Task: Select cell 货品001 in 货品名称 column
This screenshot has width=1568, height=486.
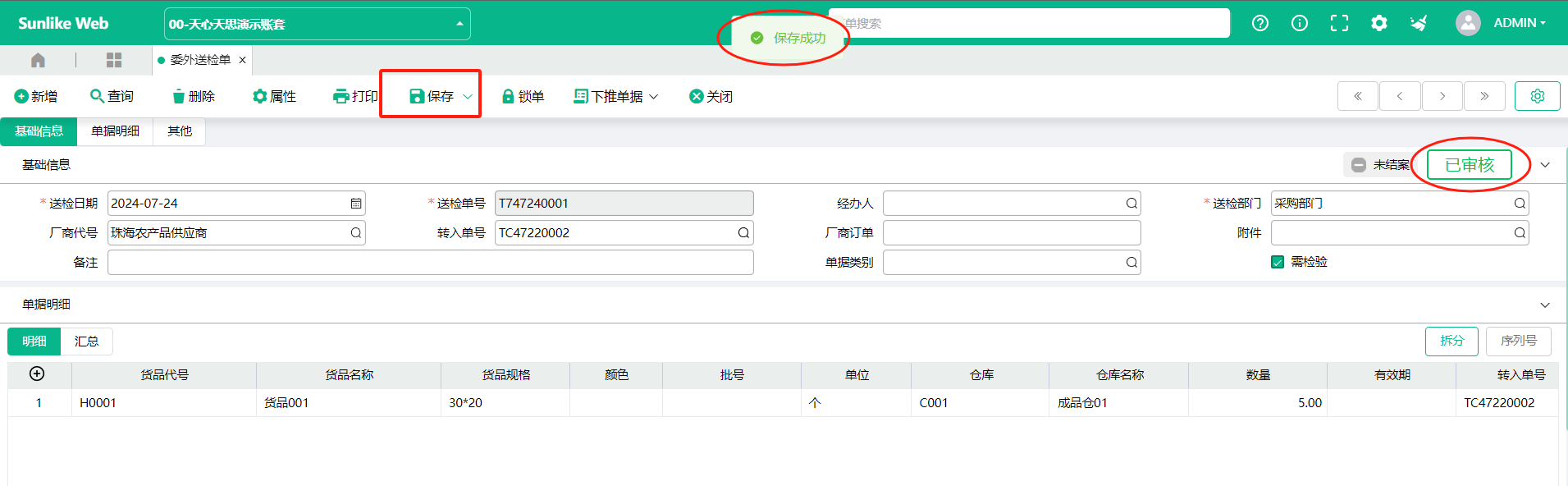Action: [349, 403]
